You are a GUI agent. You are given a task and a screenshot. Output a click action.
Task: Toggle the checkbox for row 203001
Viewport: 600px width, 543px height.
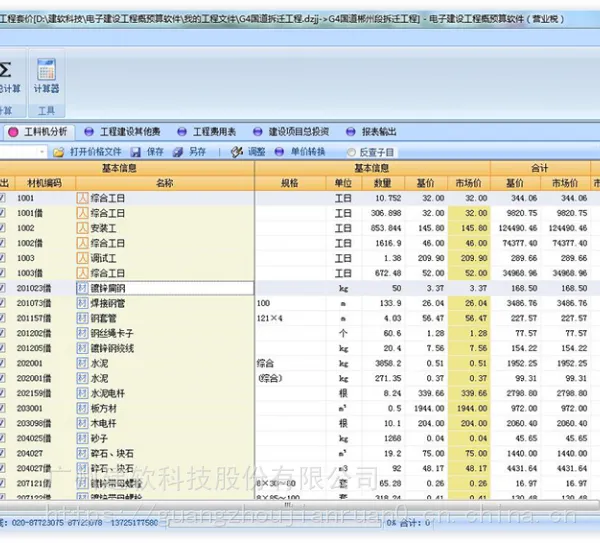2,408
